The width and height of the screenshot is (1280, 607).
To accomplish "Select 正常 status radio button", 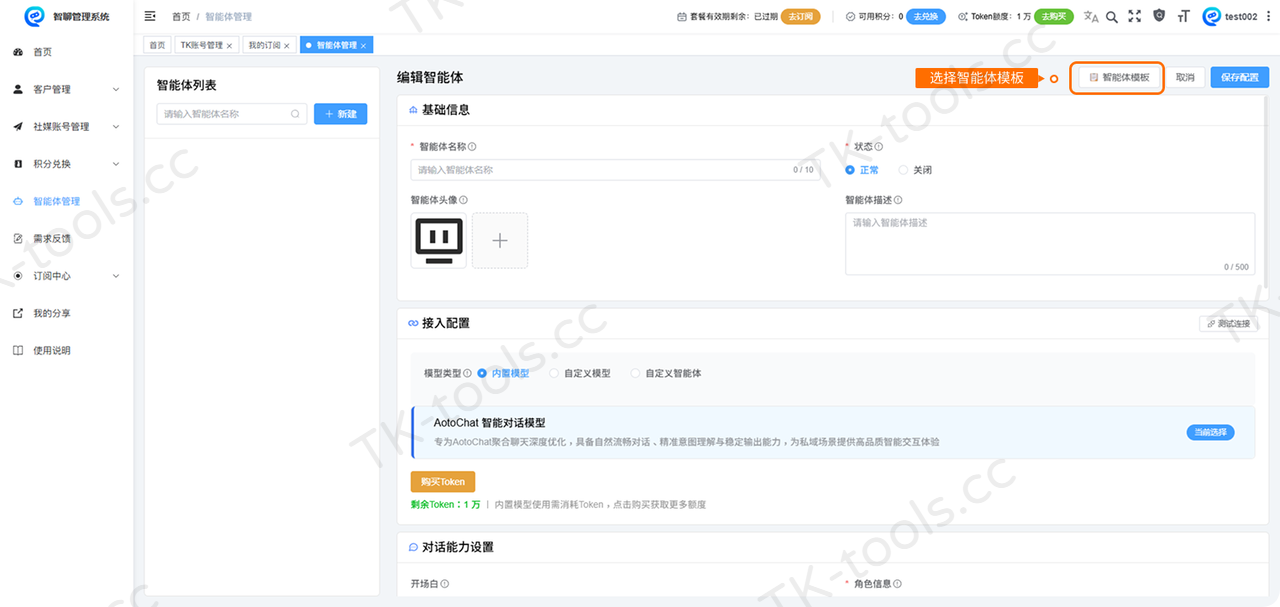I will [x=850, y=170].
